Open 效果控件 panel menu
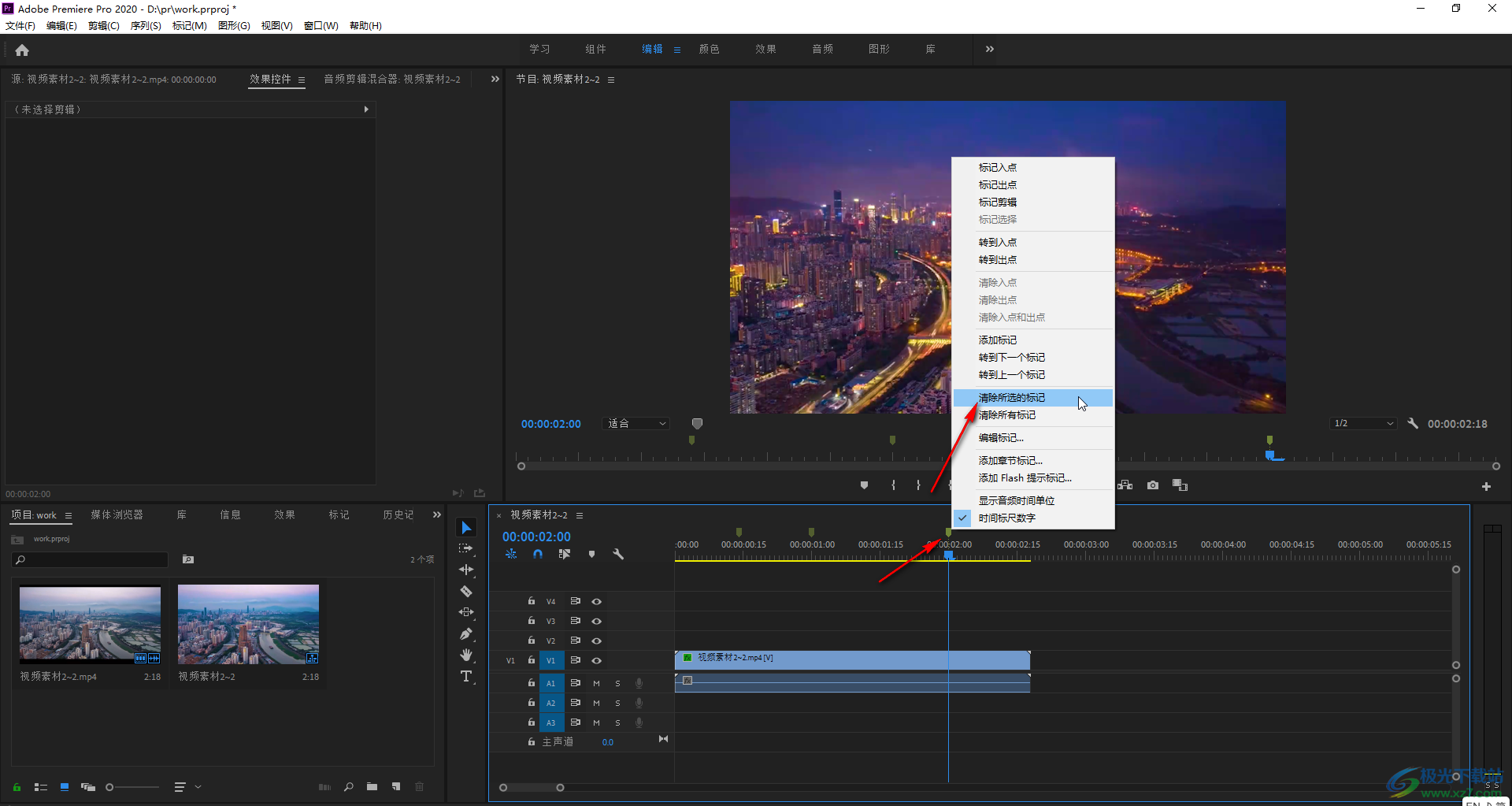Screen dimensions: 1512x806 tap(302, 80)
